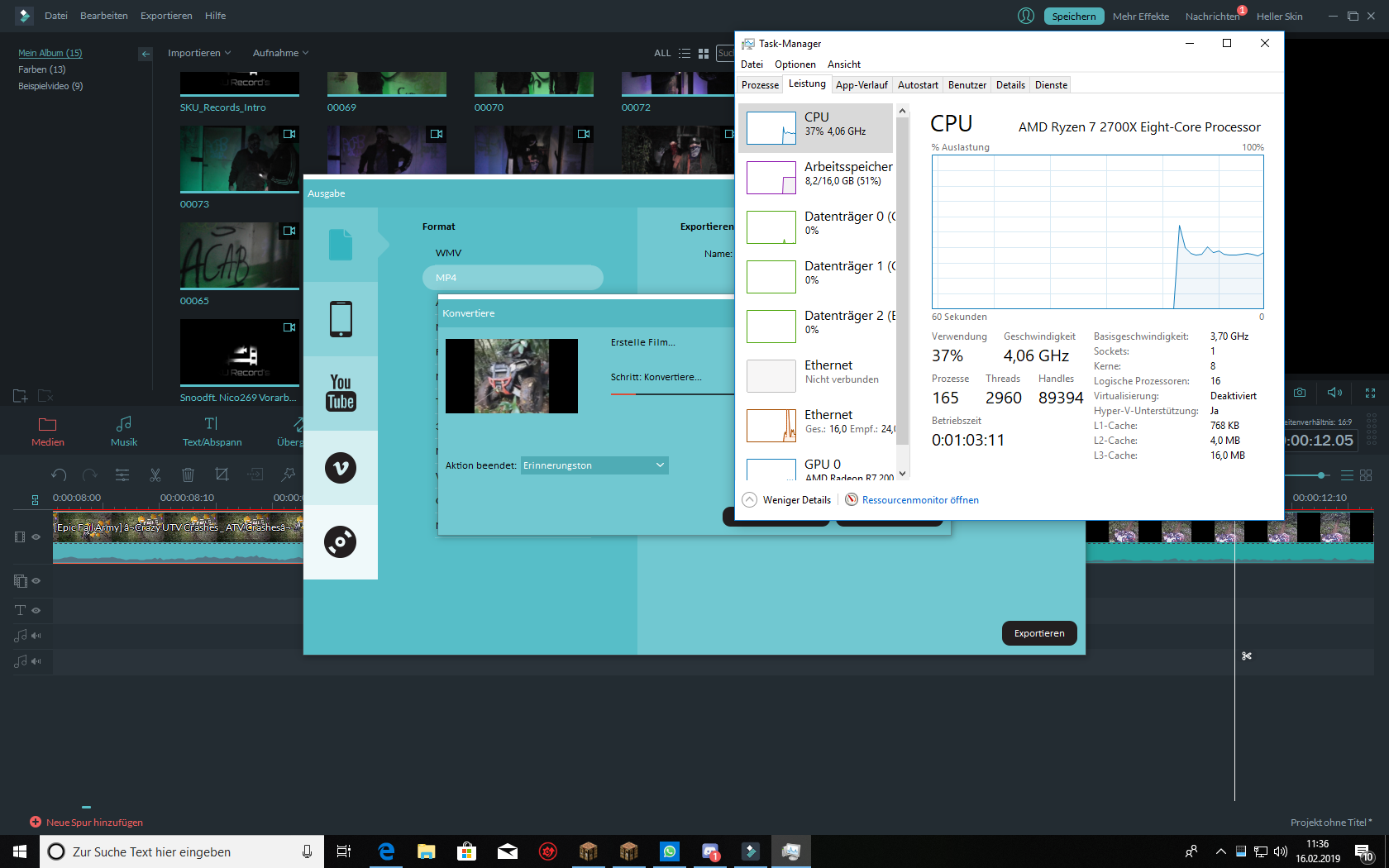Open the Text/Abspann library
1389x868 pixels.
pyautogui.click(x=212, y=432)
